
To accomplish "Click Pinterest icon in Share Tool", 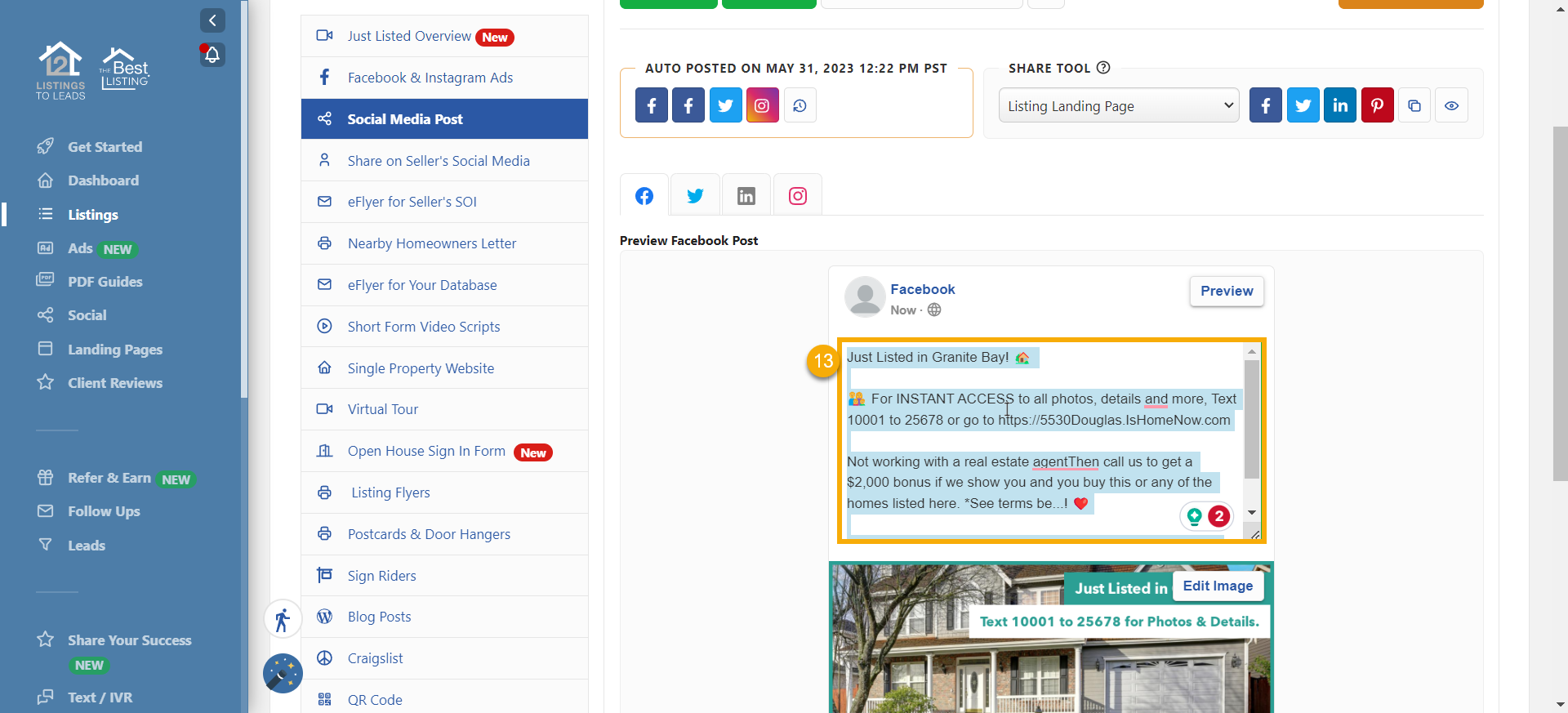I will (1377, 105).
